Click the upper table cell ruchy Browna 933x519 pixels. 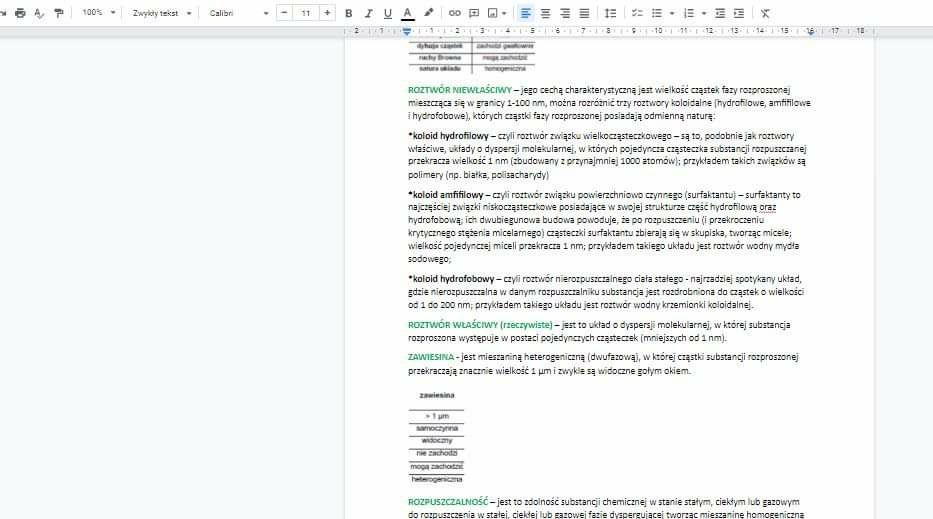pos(440,58)
